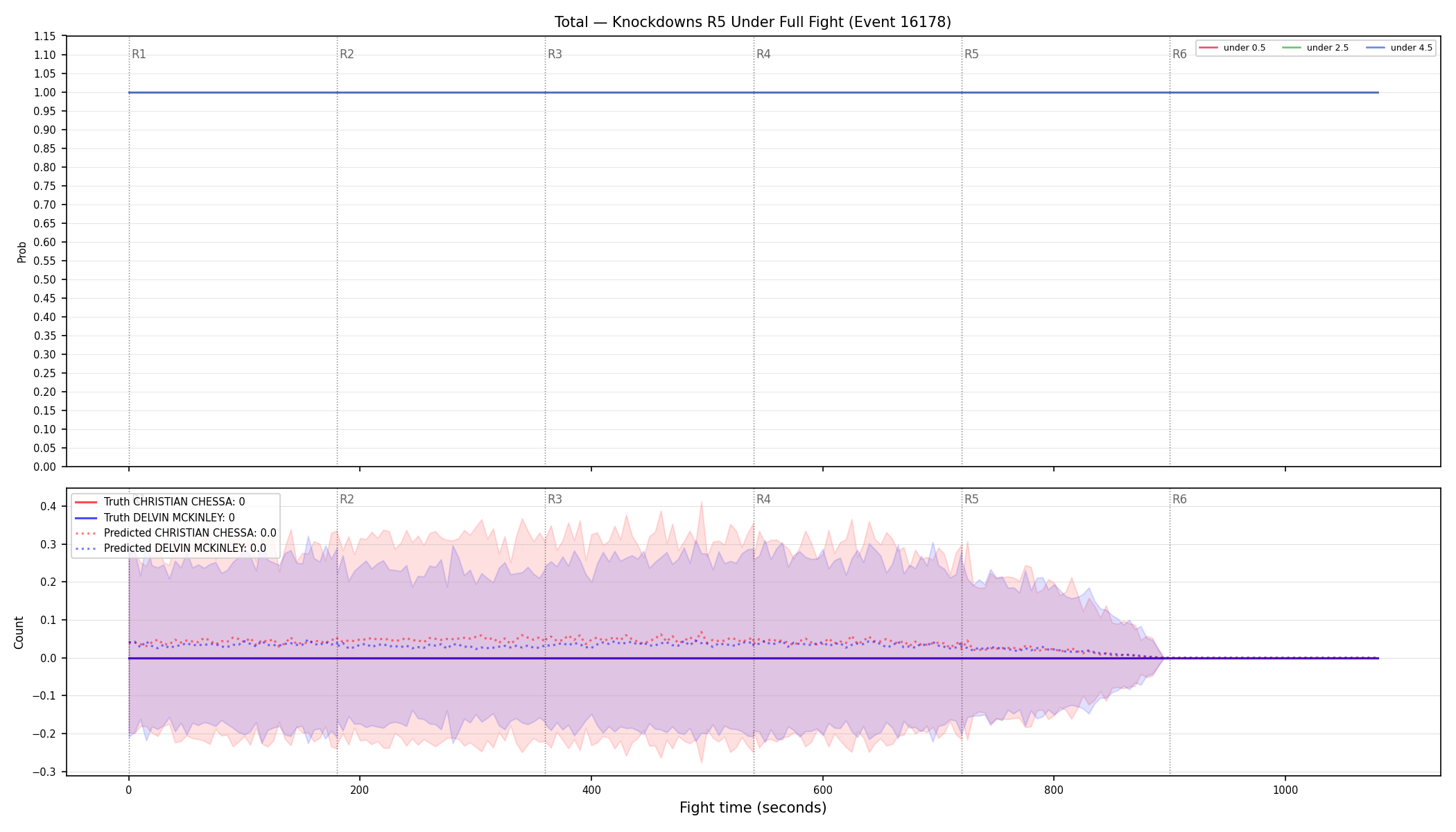The image size is (1456, 832).
Task: Click the R1 round marker in top chart
Action: click(139, 54)
